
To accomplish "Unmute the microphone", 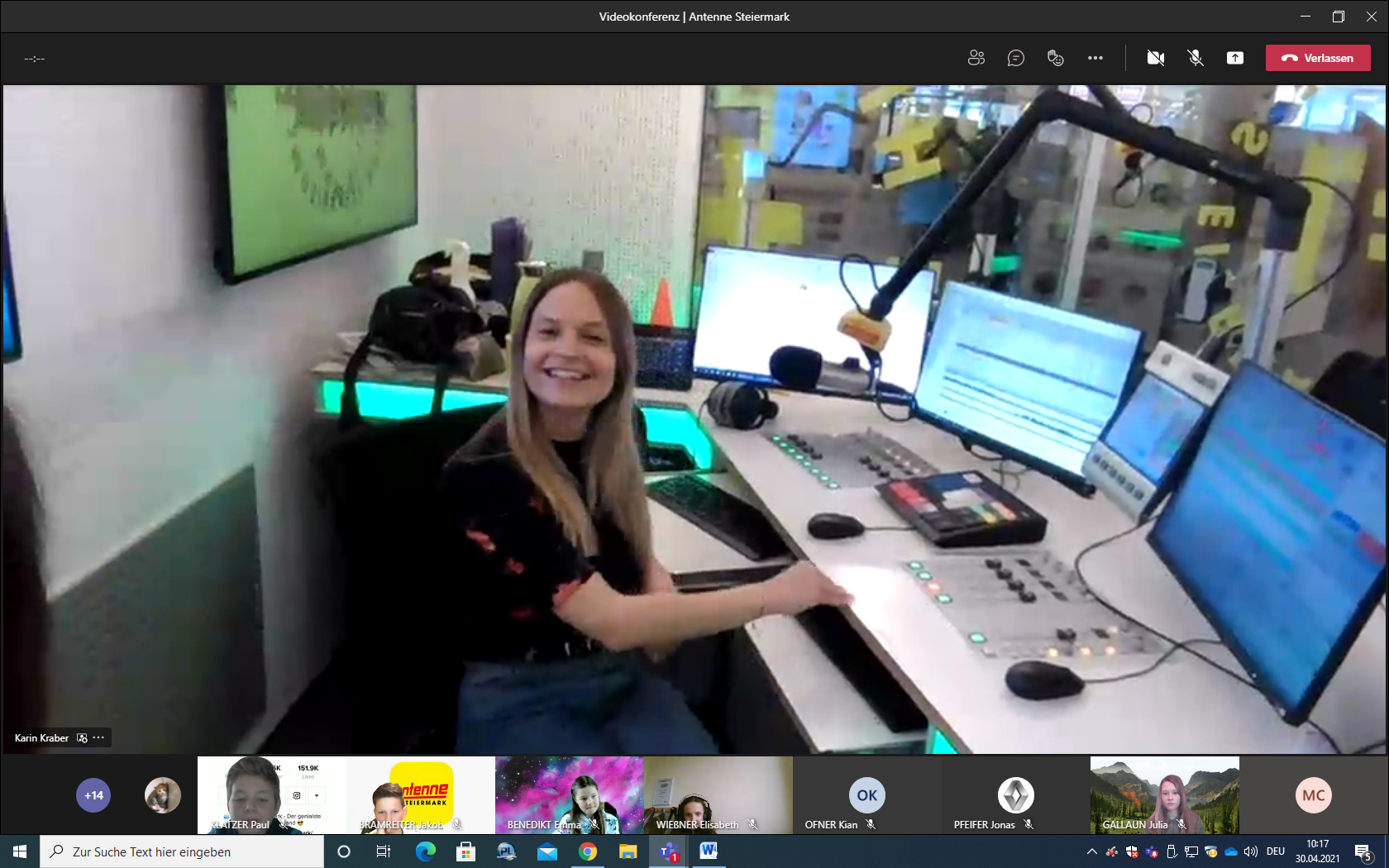I will 1195,58.
